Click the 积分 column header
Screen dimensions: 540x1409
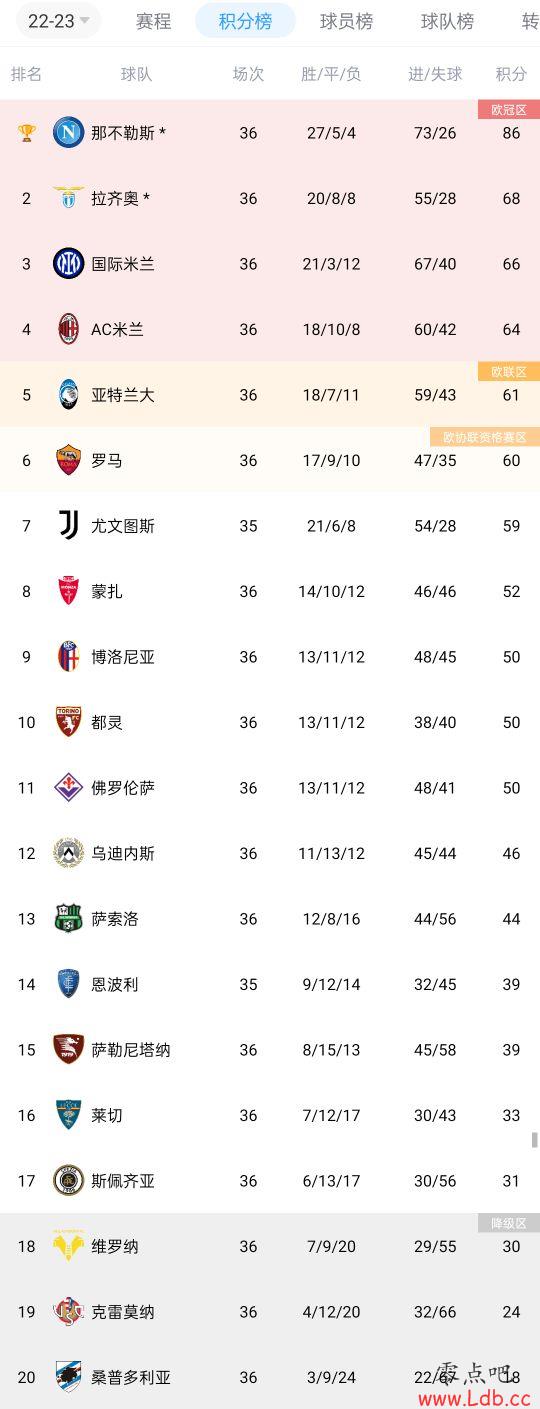point(511,73)
